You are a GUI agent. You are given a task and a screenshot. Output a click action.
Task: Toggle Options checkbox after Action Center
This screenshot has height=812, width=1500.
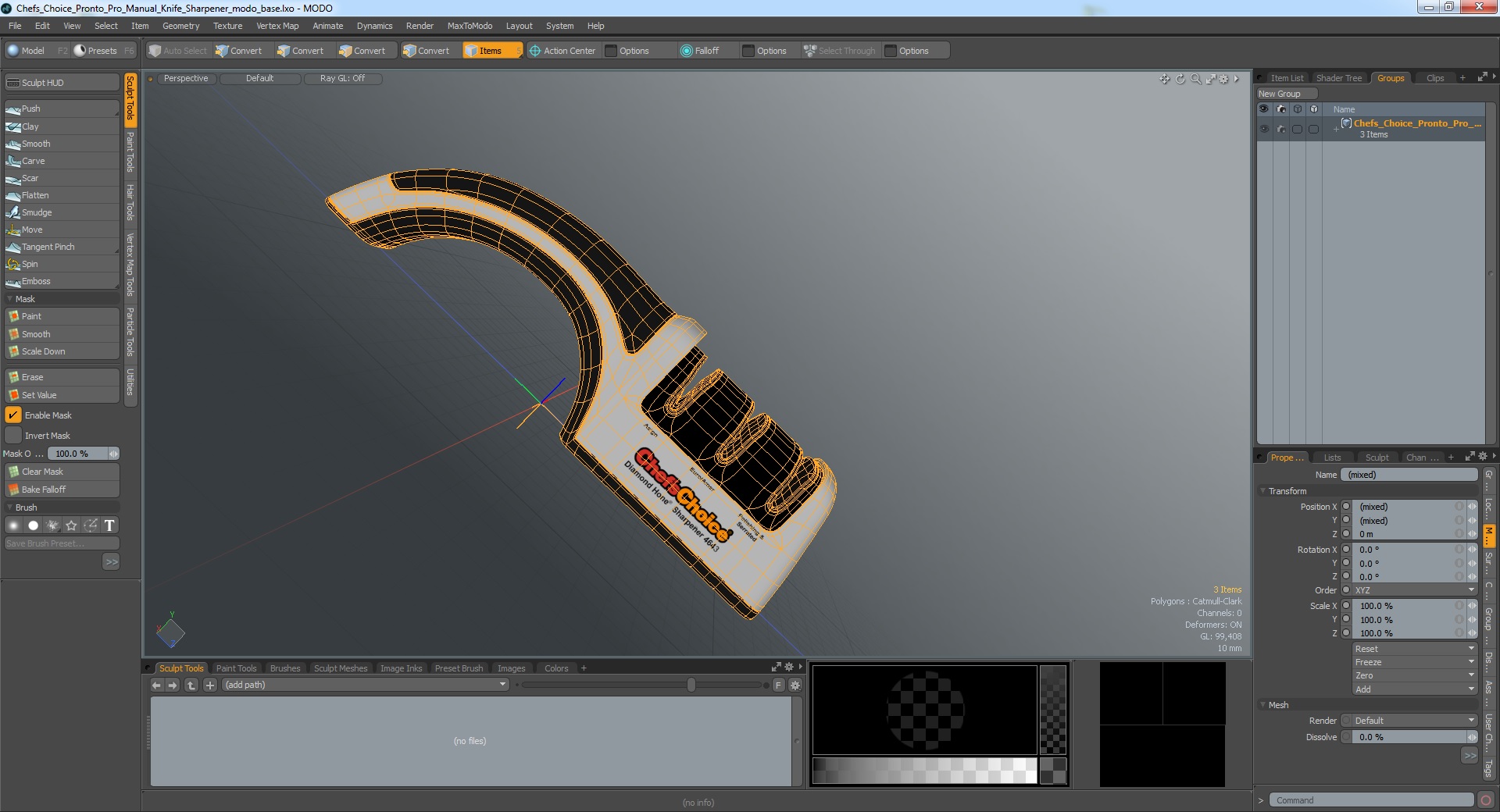click(x=611, y=51)
